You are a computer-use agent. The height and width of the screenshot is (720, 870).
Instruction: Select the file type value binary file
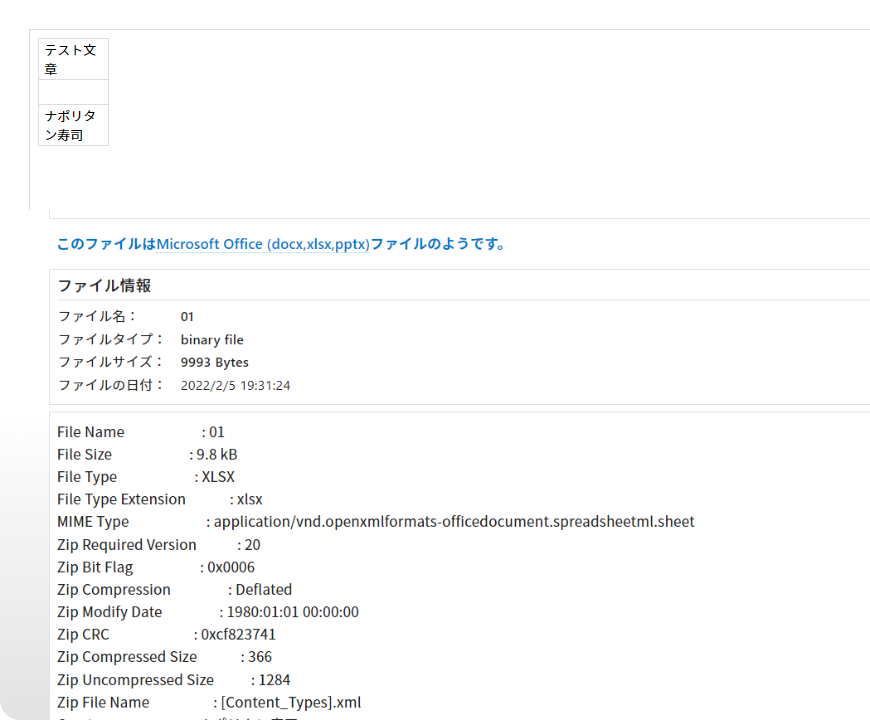point(212,339)
